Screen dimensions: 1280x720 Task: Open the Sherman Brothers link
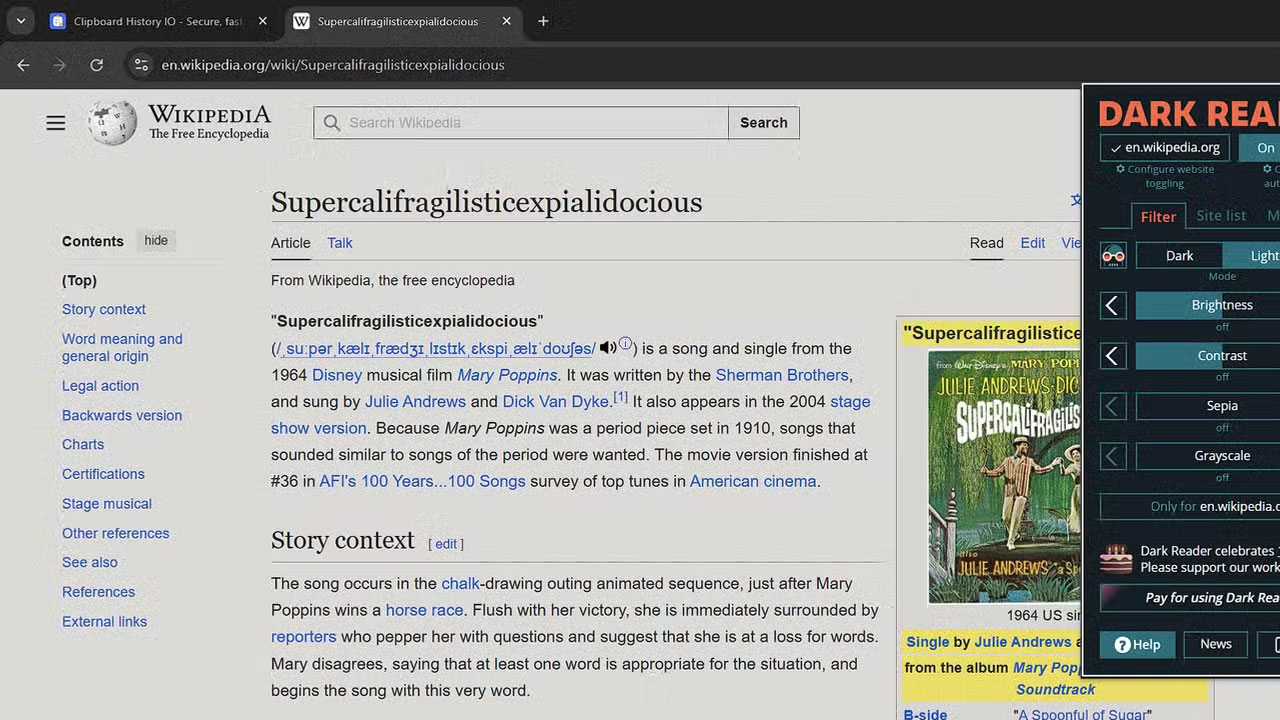coord(782,375)
